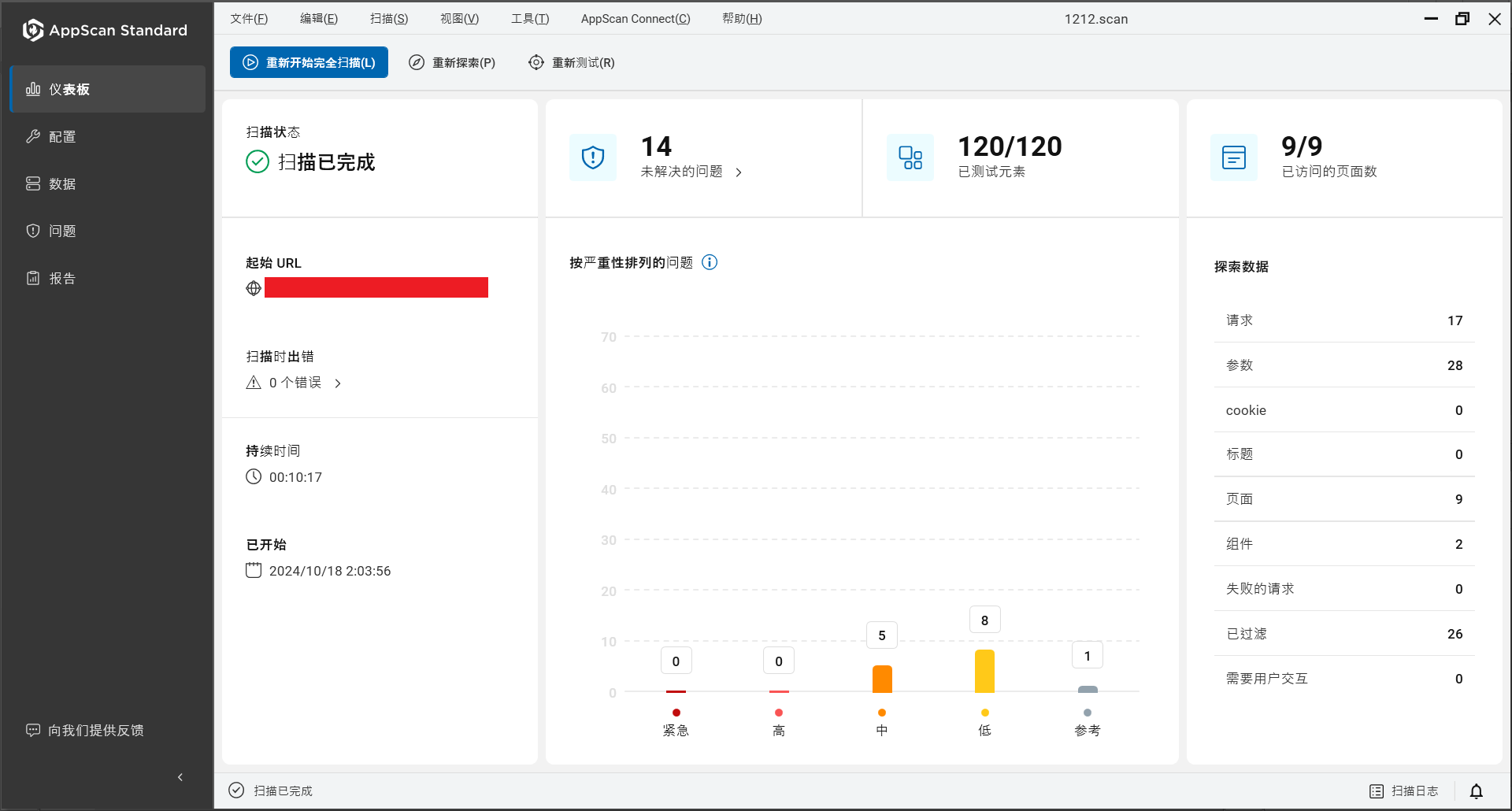
Task: Click the 120/120 tested elements value
Action: click(1010, 146)
